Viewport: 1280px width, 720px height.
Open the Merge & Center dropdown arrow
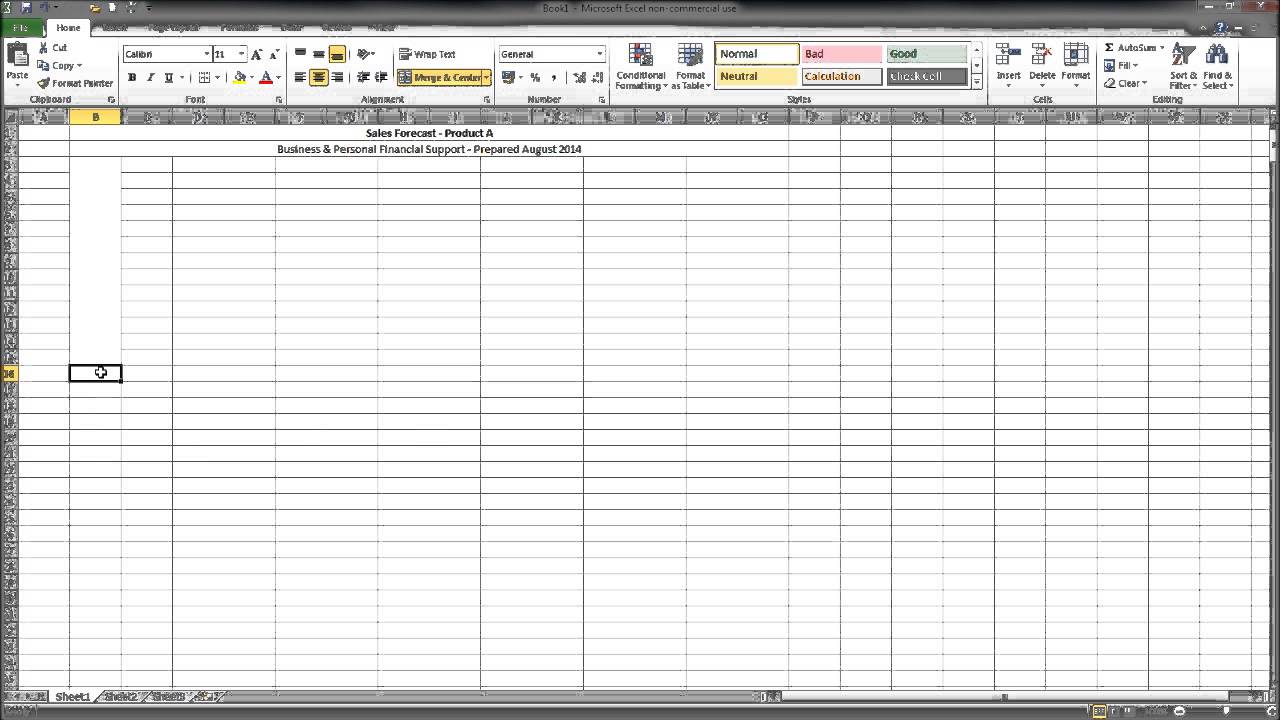point(486,78)
